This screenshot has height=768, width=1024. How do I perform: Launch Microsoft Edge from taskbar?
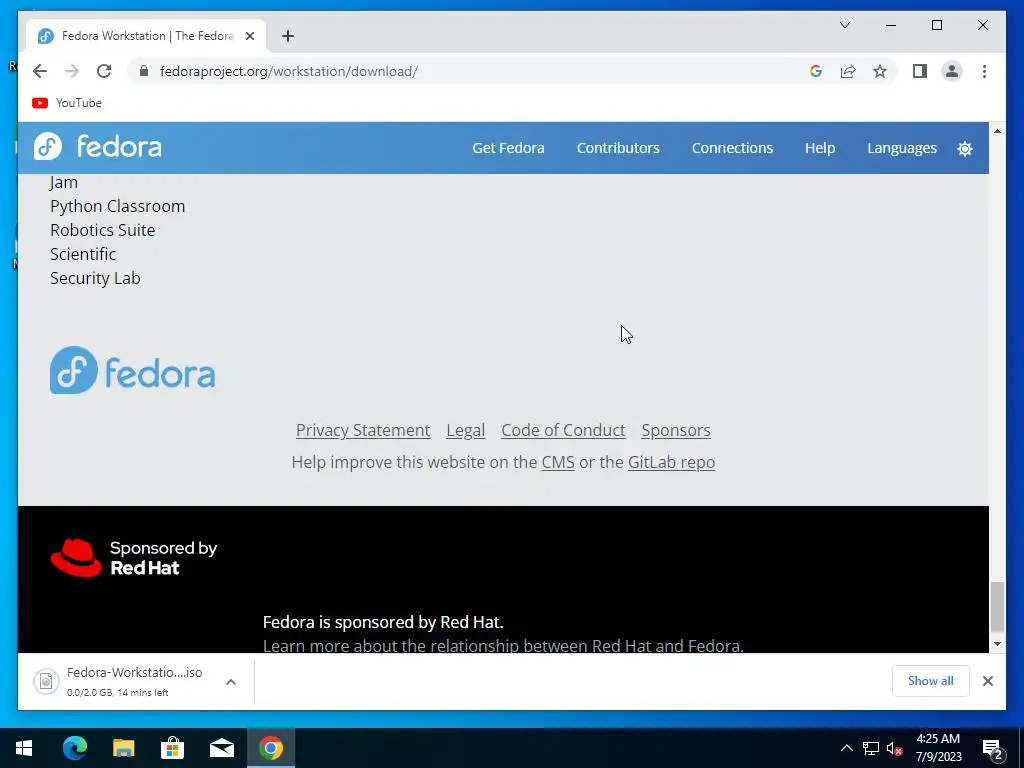coord(74,748)
